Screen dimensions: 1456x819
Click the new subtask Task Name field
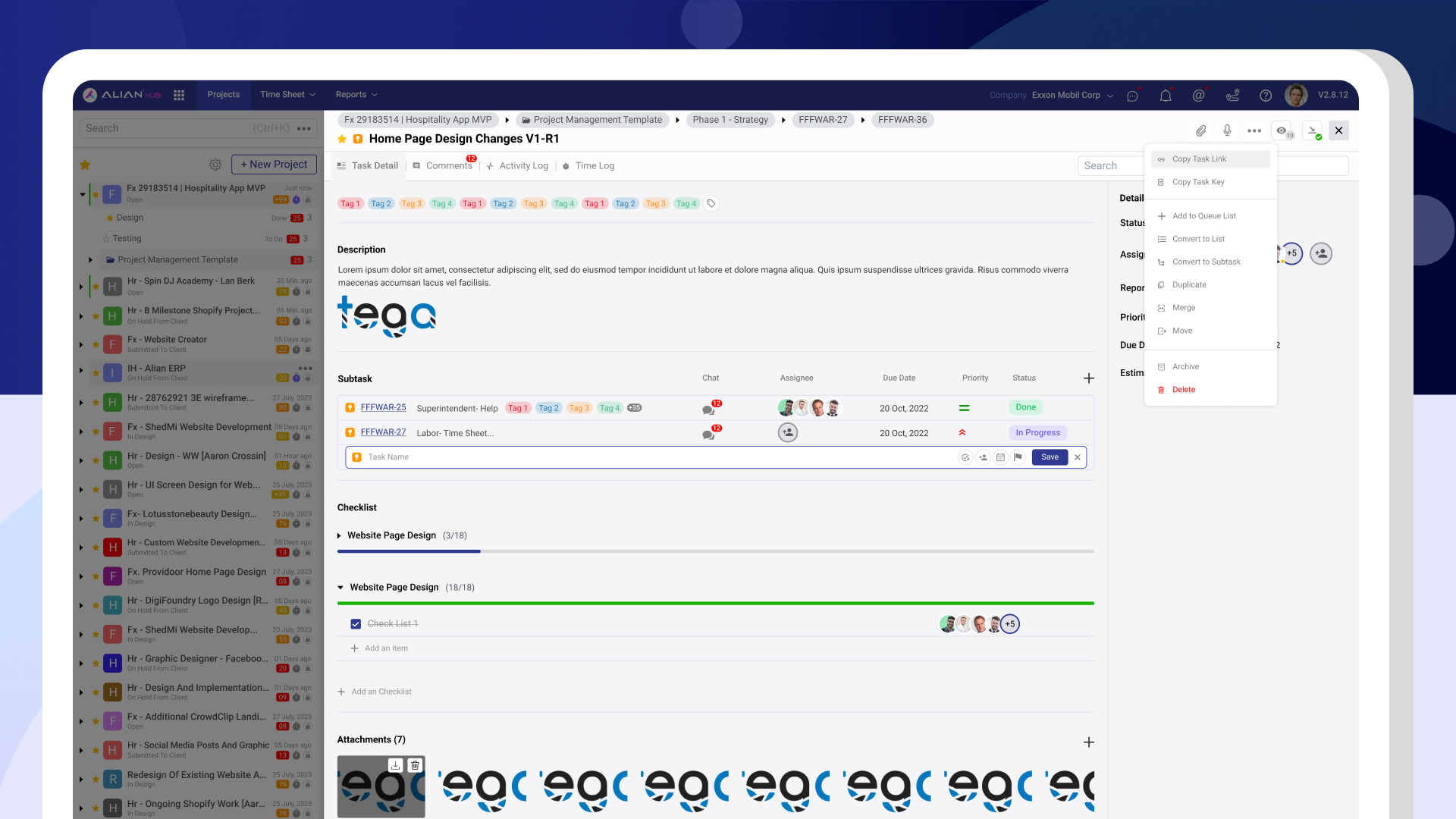coord(652,457)
